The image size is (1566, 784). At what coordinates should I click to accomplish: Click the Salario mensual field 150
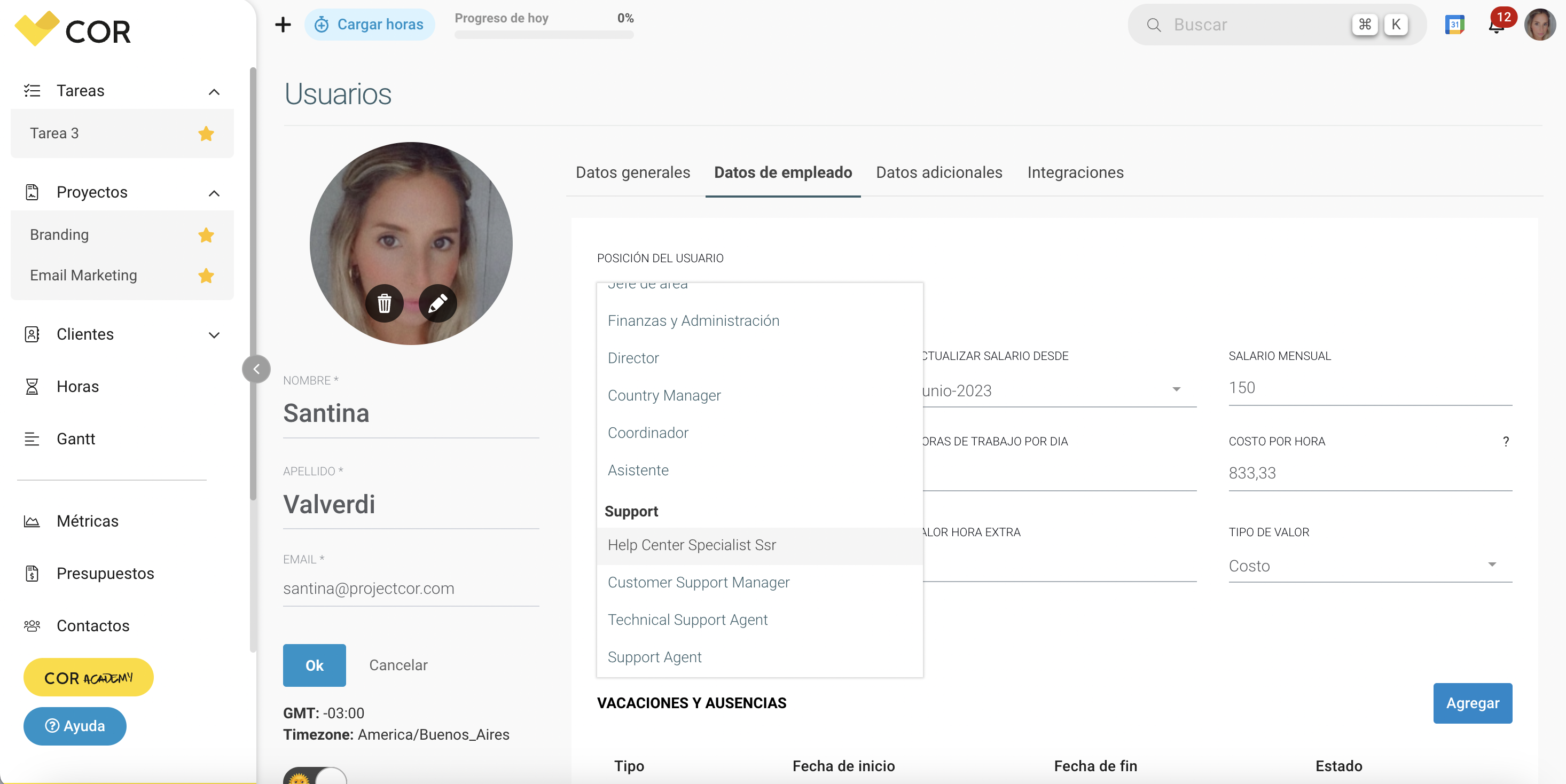pos(1371,388)
